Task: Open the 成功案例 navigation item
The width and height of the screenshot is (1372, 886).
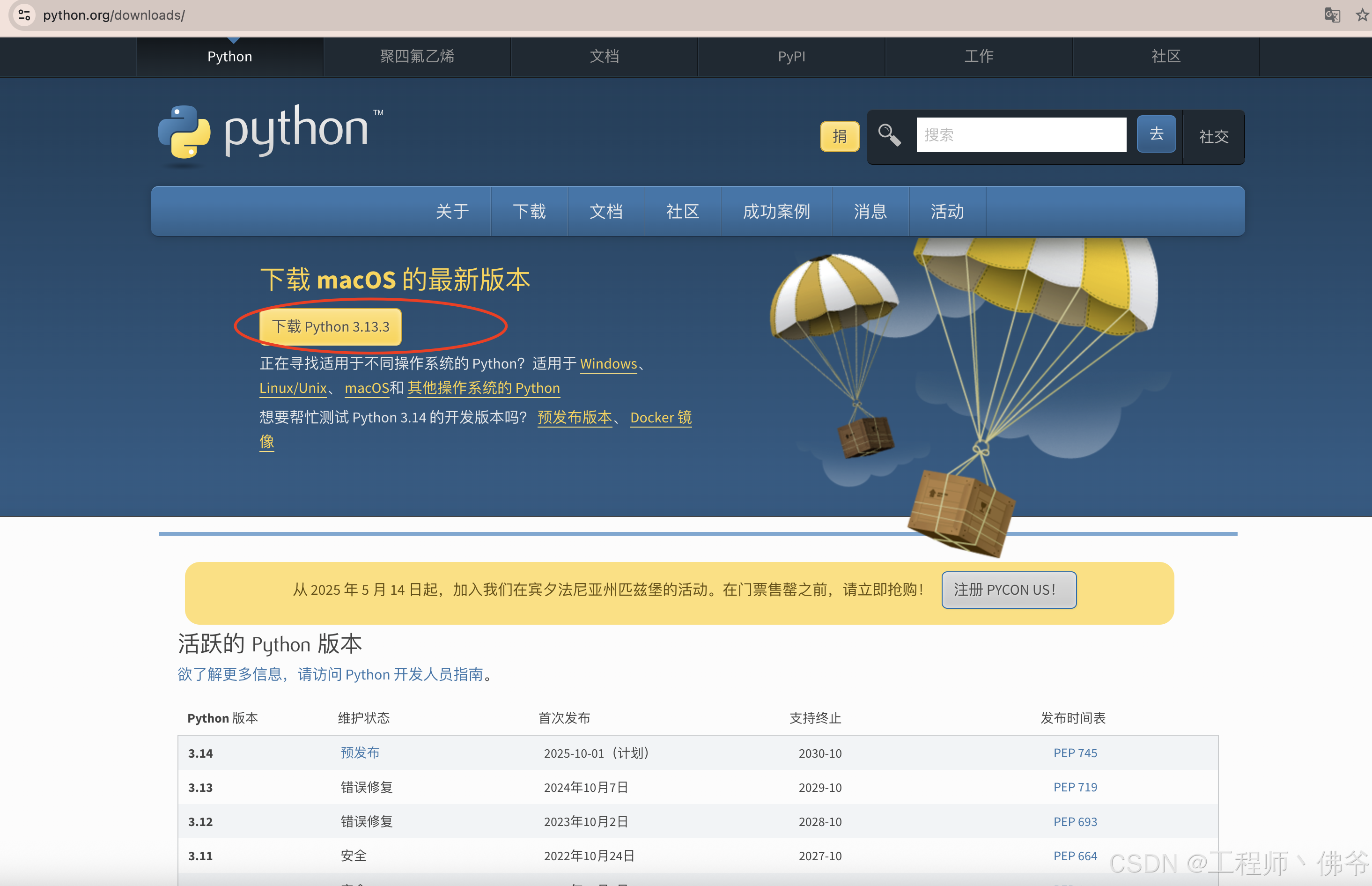Action: pyautogui.click(x=776, y=212)
